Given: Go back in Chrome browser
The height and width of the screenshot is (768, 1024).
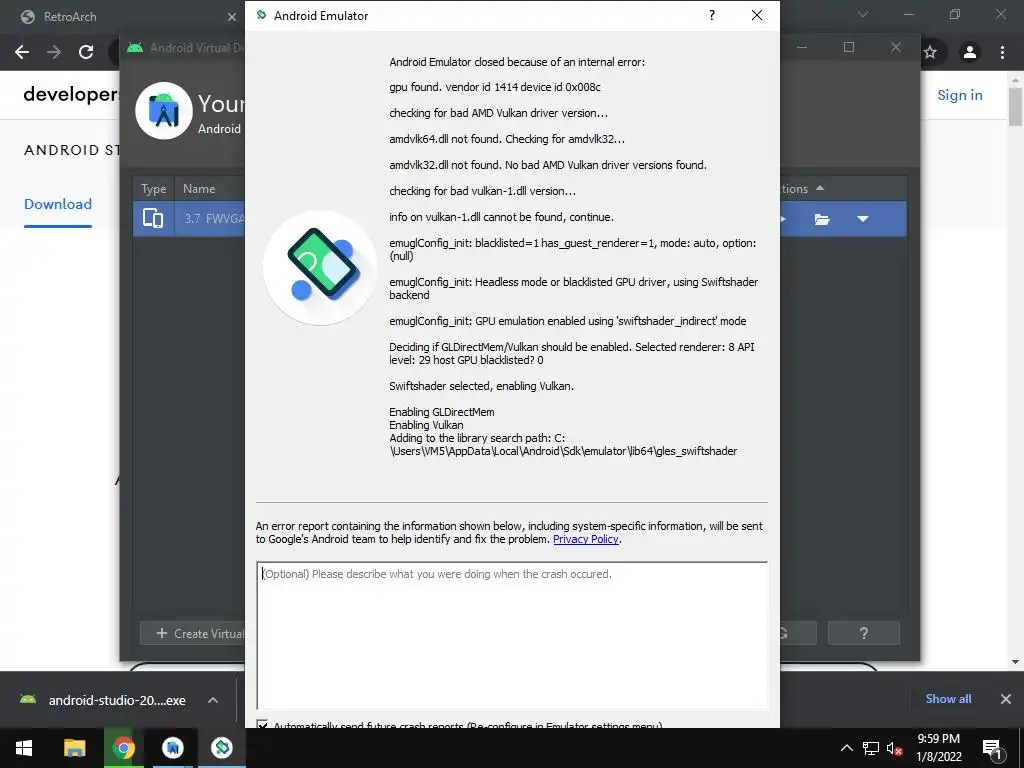Looking at the screenshot, I should [22, 52].
